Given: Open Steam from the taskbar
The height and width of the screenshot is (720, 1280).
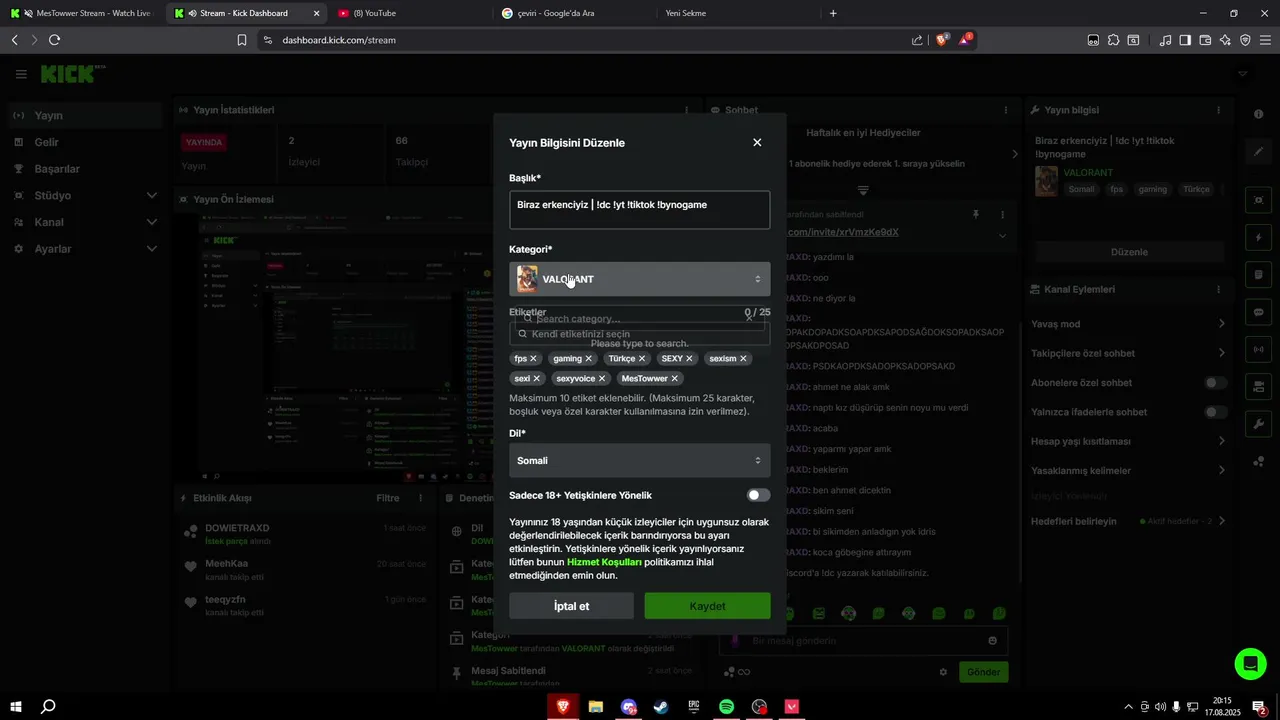Looking at the screenshot, I should click(x=661, y=707).
